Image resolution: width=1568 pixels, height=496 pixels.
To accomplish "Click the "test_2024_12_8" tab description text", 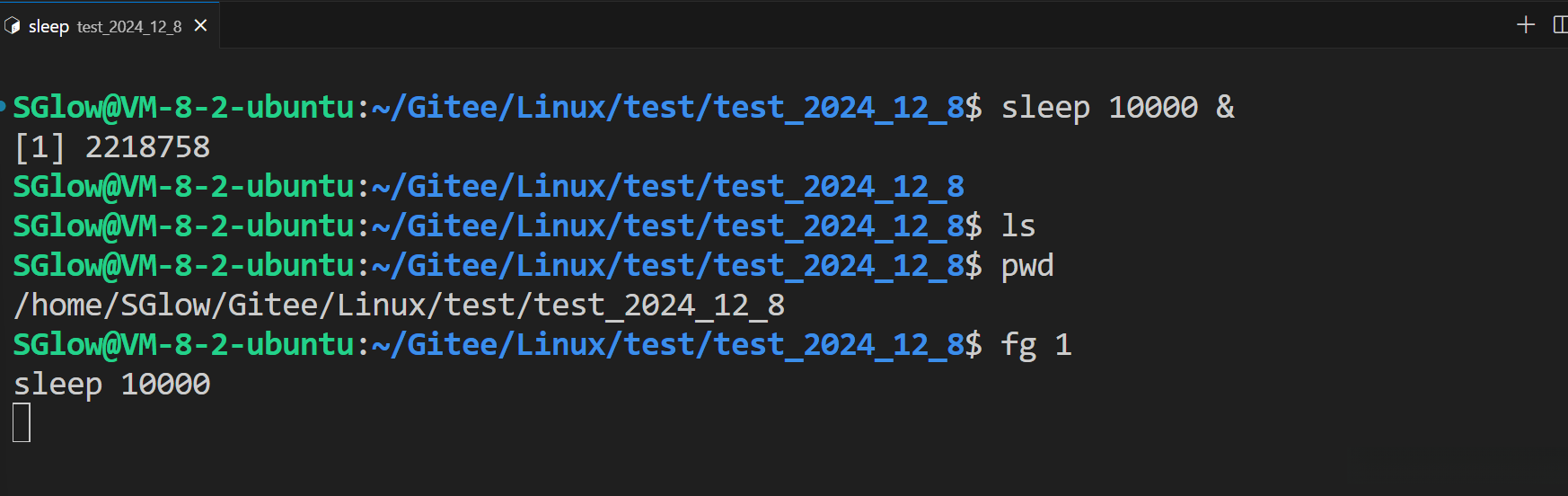I will [x=129, y=27].
